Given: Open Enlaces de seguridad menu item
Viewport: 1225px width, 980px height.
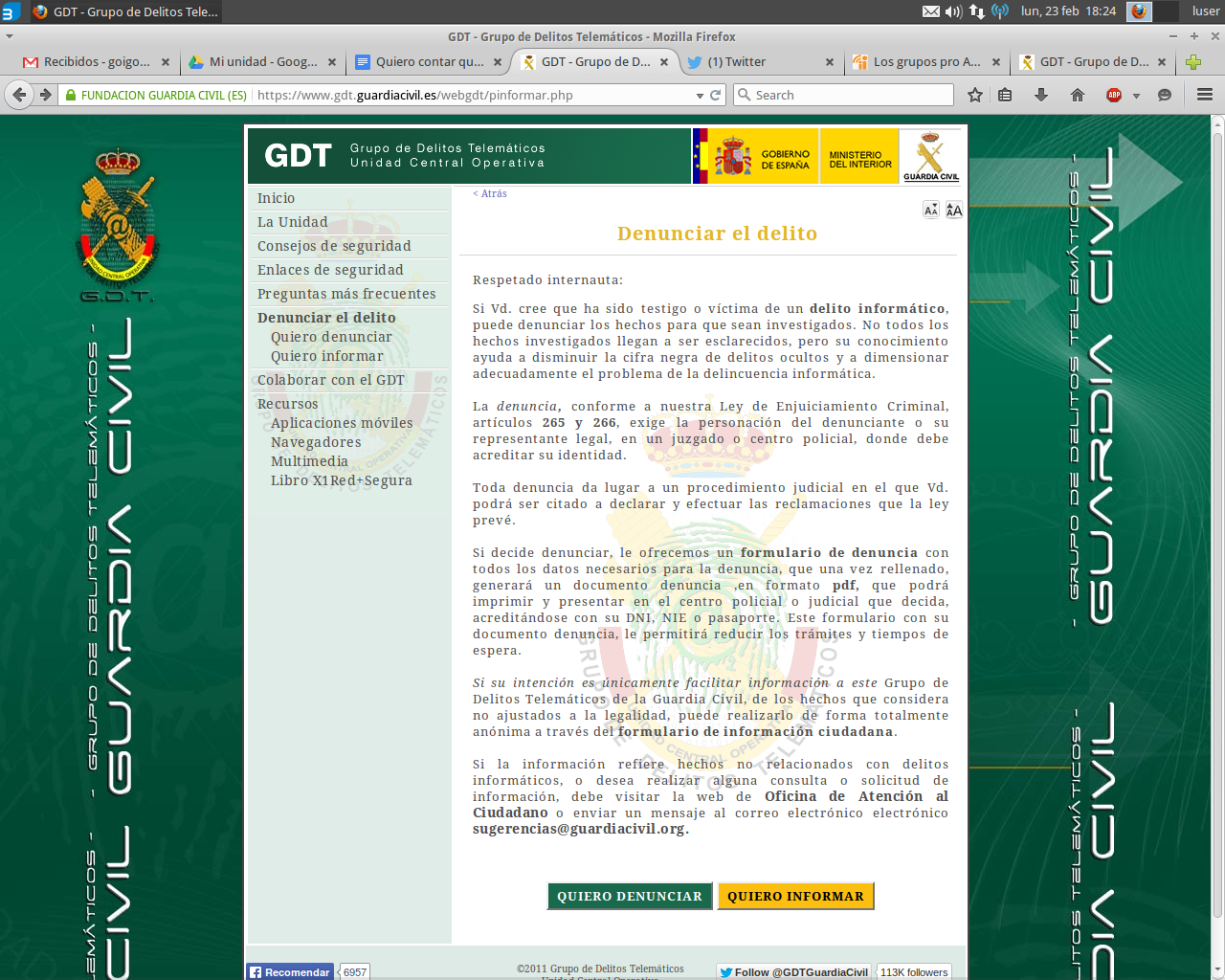Looking at the screenshot, I should [x=330, y=270].
